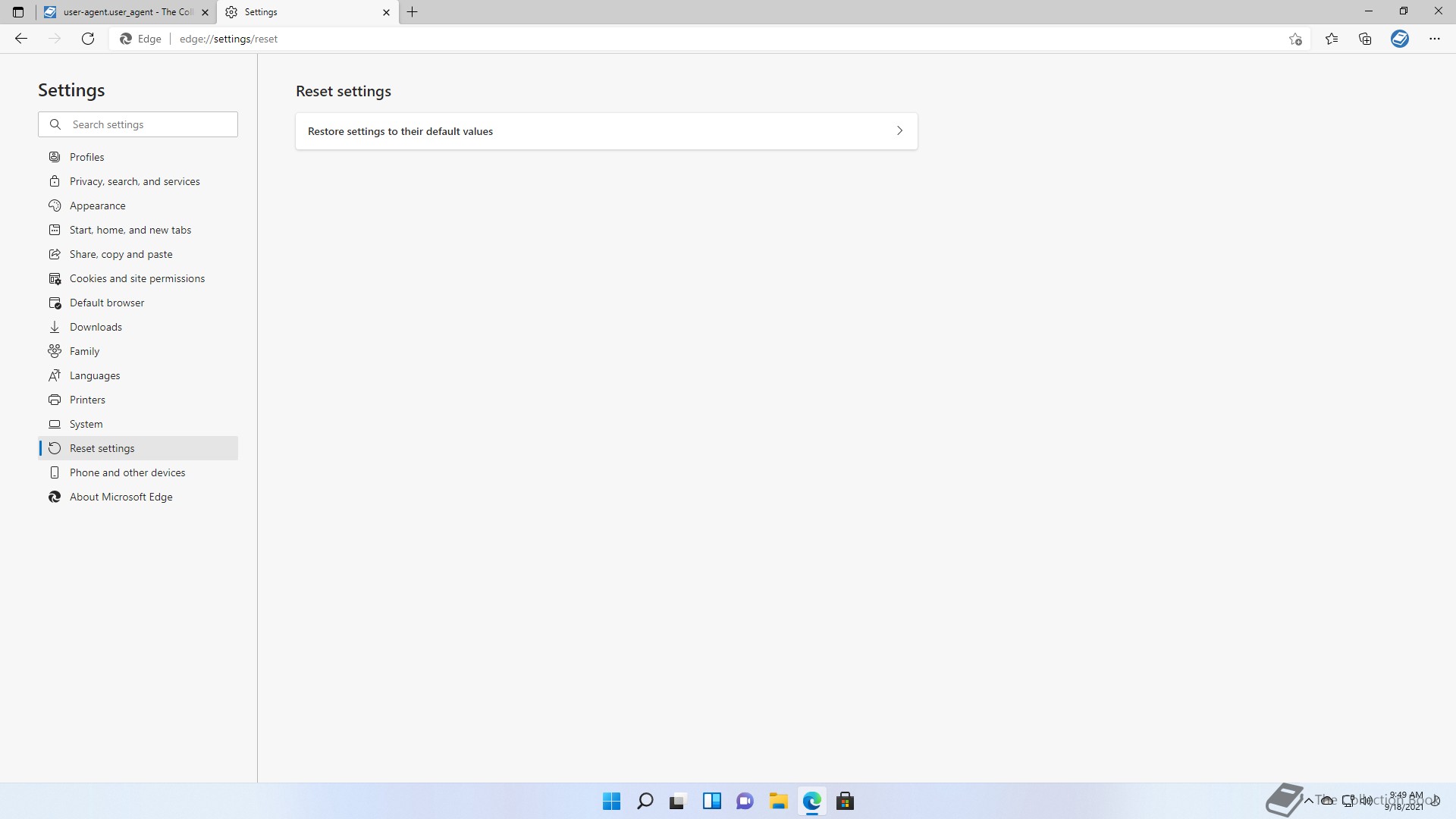The height and width of the screenshot is (819, 1456).
Task: Click Restore settings to their default values
Action: [x=607, y=131]
